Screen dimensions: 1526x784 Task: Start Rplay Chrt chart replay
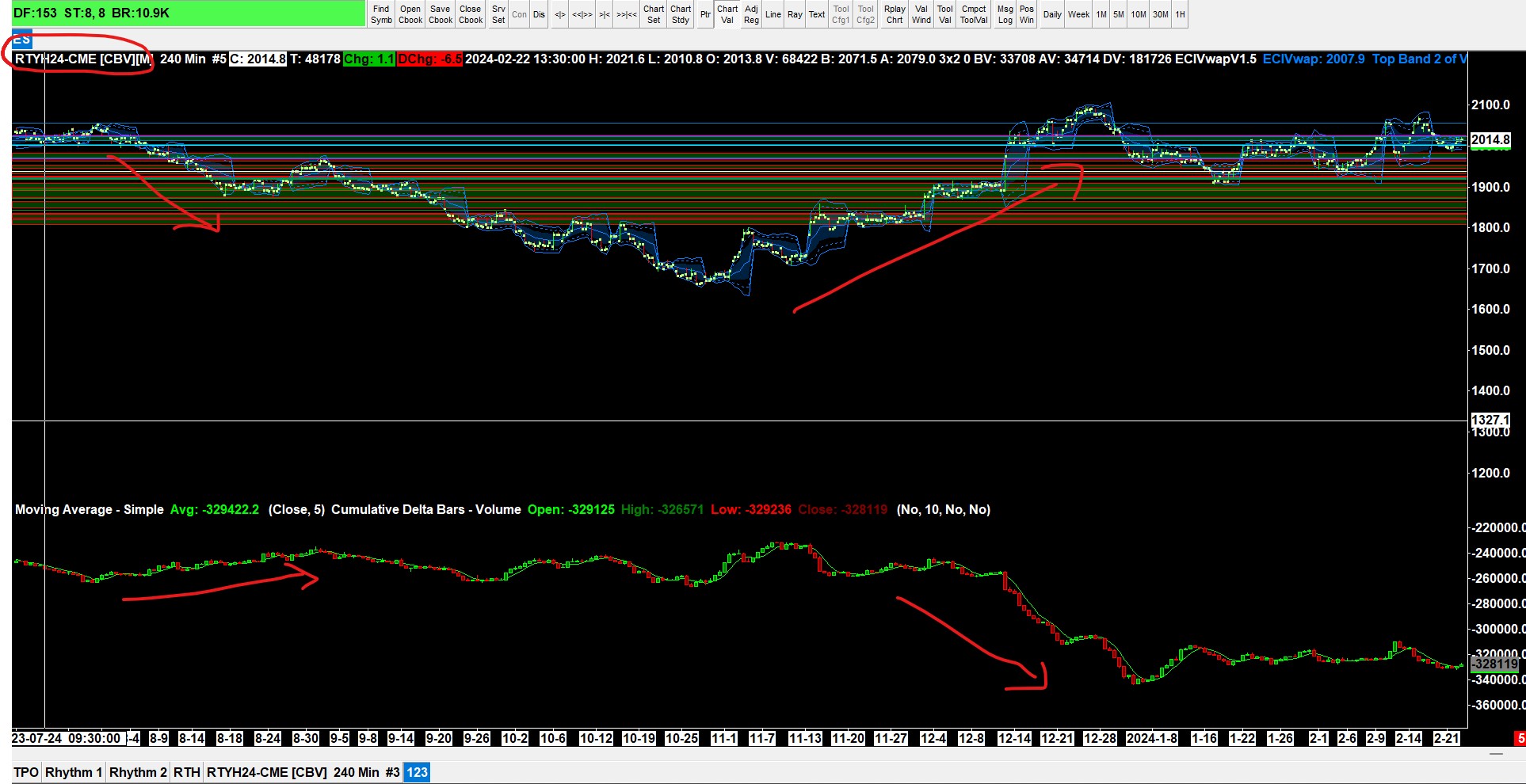click(895, 14)
